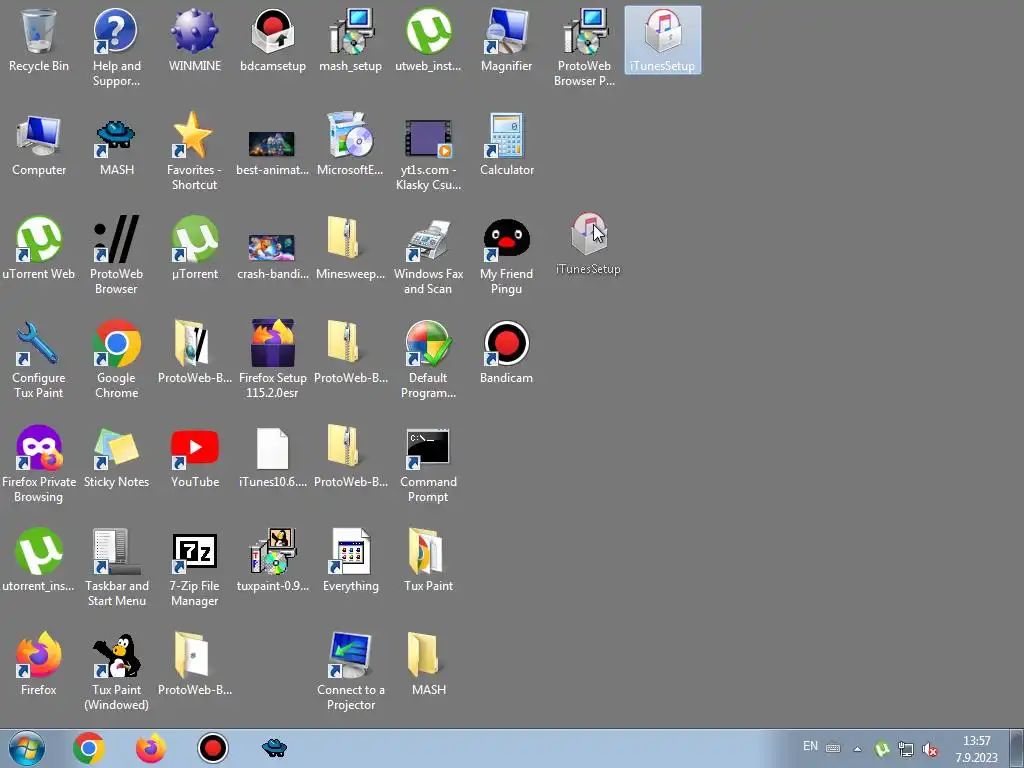
Task: Open Connect to a Projector shortcut
Action: [x=351, y=673]
